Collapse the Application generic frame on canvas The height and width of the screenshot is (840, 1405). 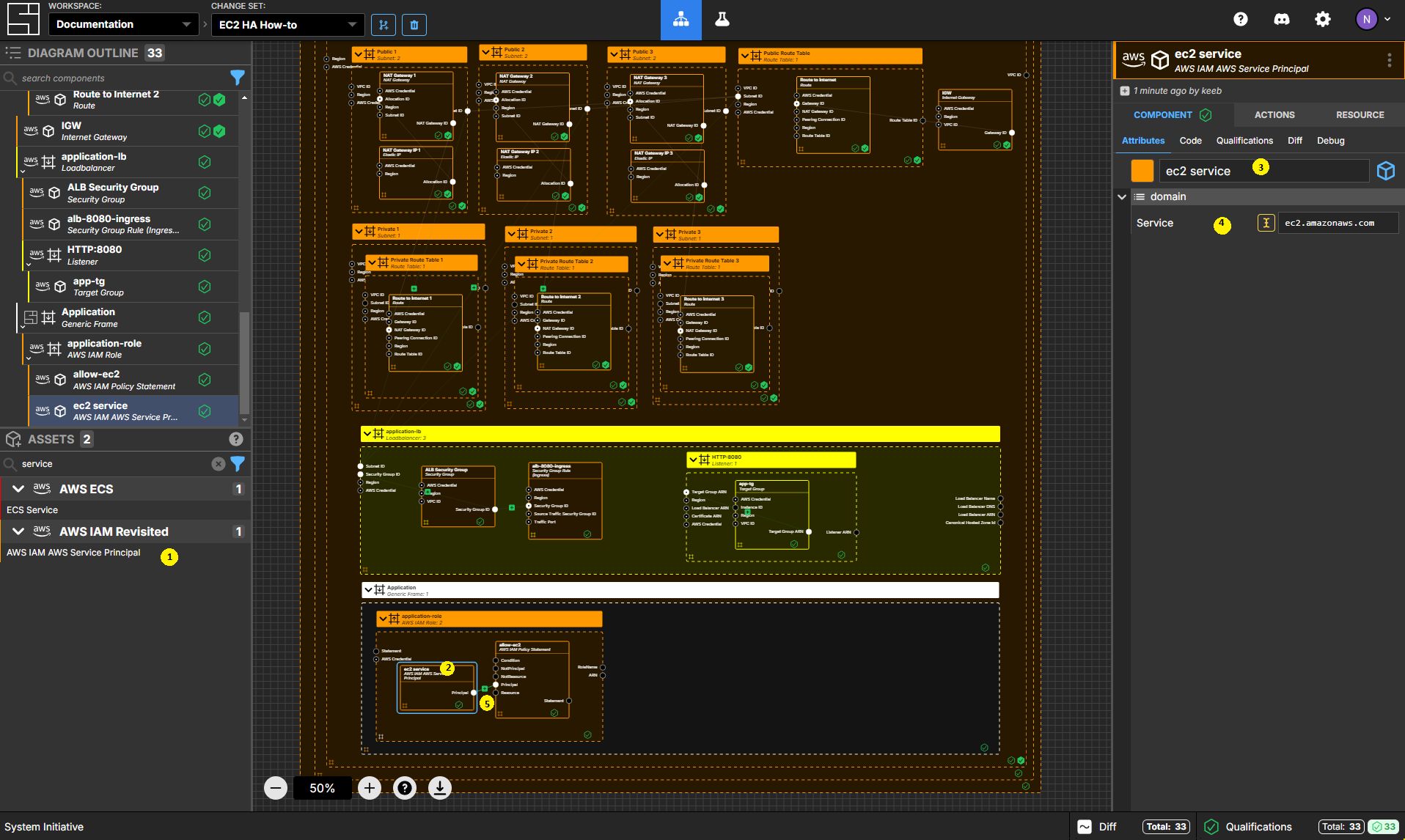point(368,590)
